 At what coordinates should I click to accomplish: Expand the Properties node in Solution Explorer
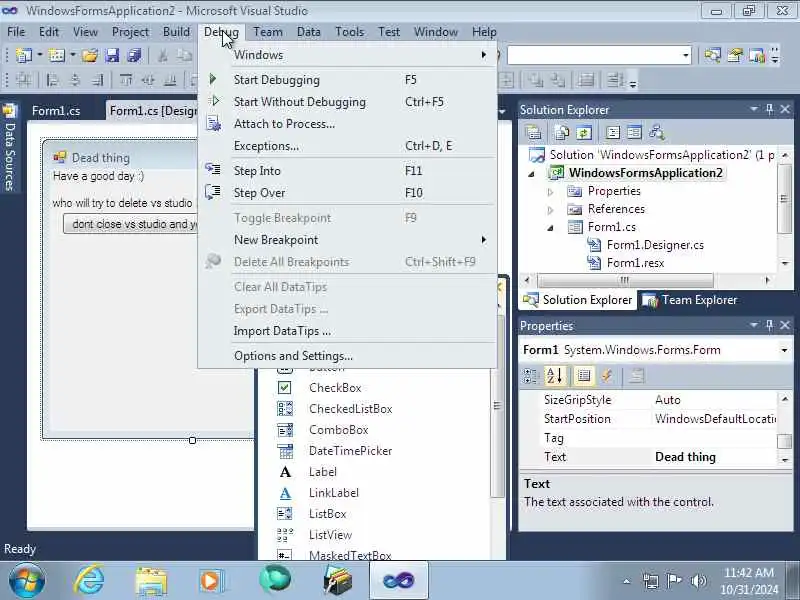(551, 192)
